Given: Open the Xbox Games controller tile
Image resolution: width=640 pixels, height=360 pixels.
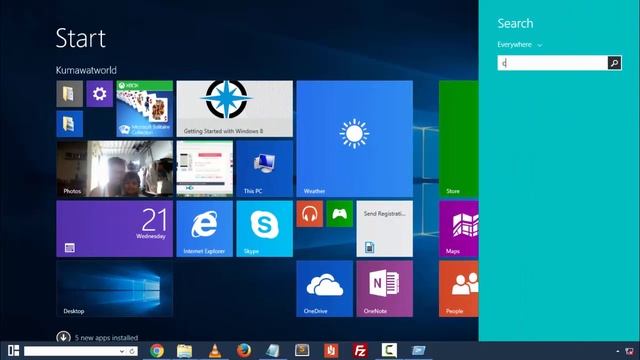Looking at the screenshot, I should [x=340, y=214].
